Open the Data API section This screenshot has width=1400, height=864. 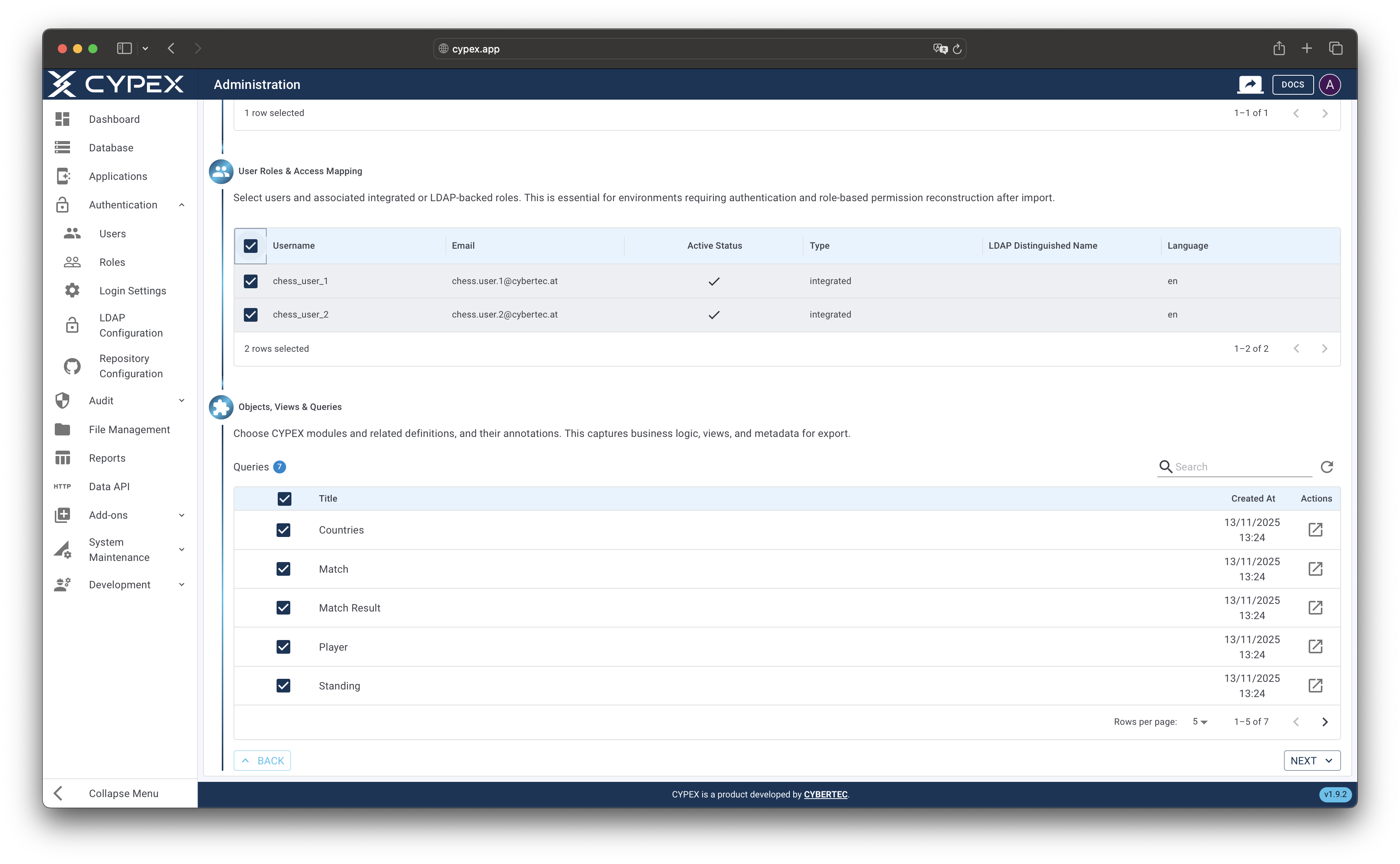pos(109,486)
